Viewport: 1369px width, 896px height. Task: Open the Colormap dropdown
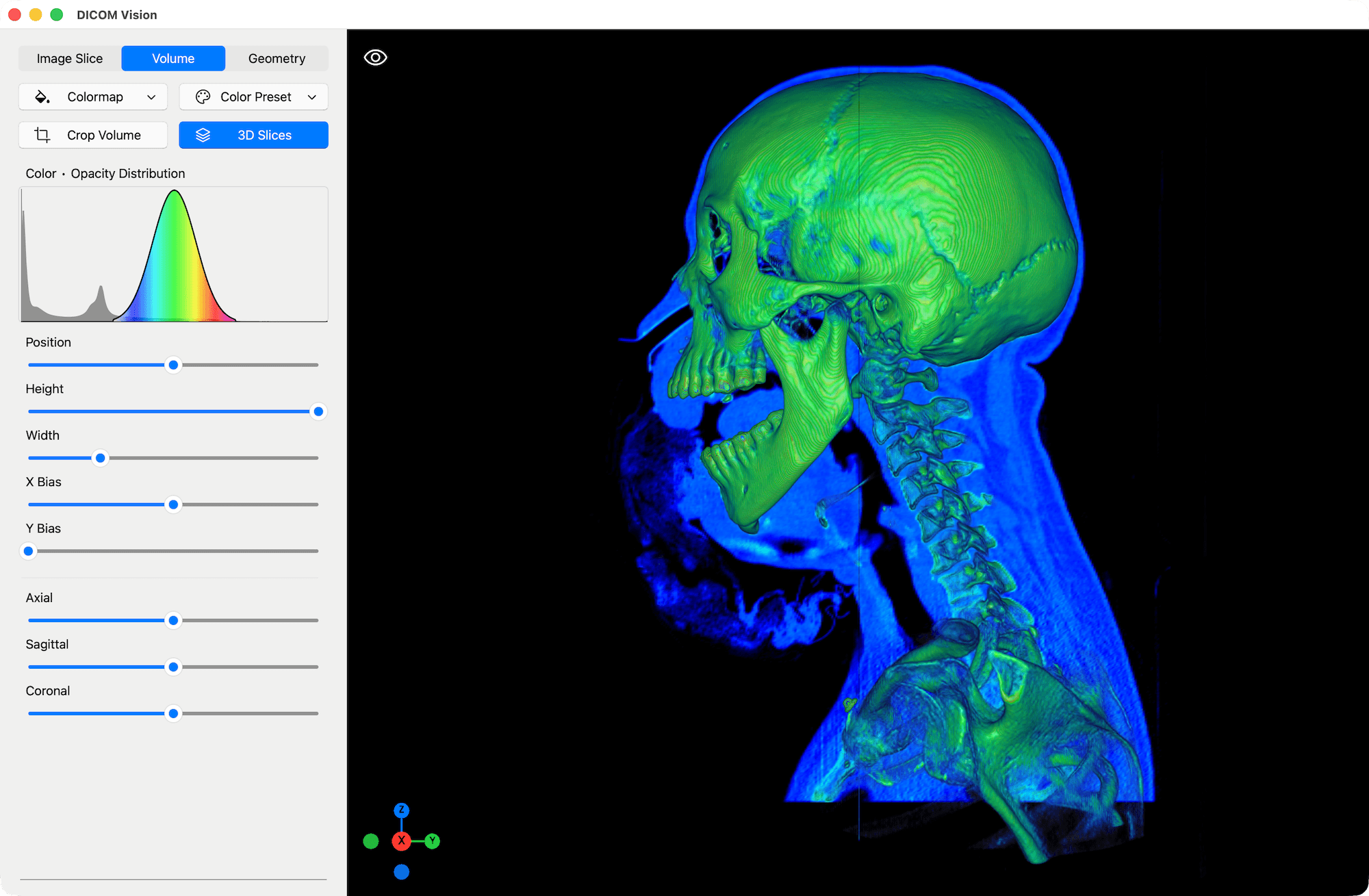[x=92, y=97]
